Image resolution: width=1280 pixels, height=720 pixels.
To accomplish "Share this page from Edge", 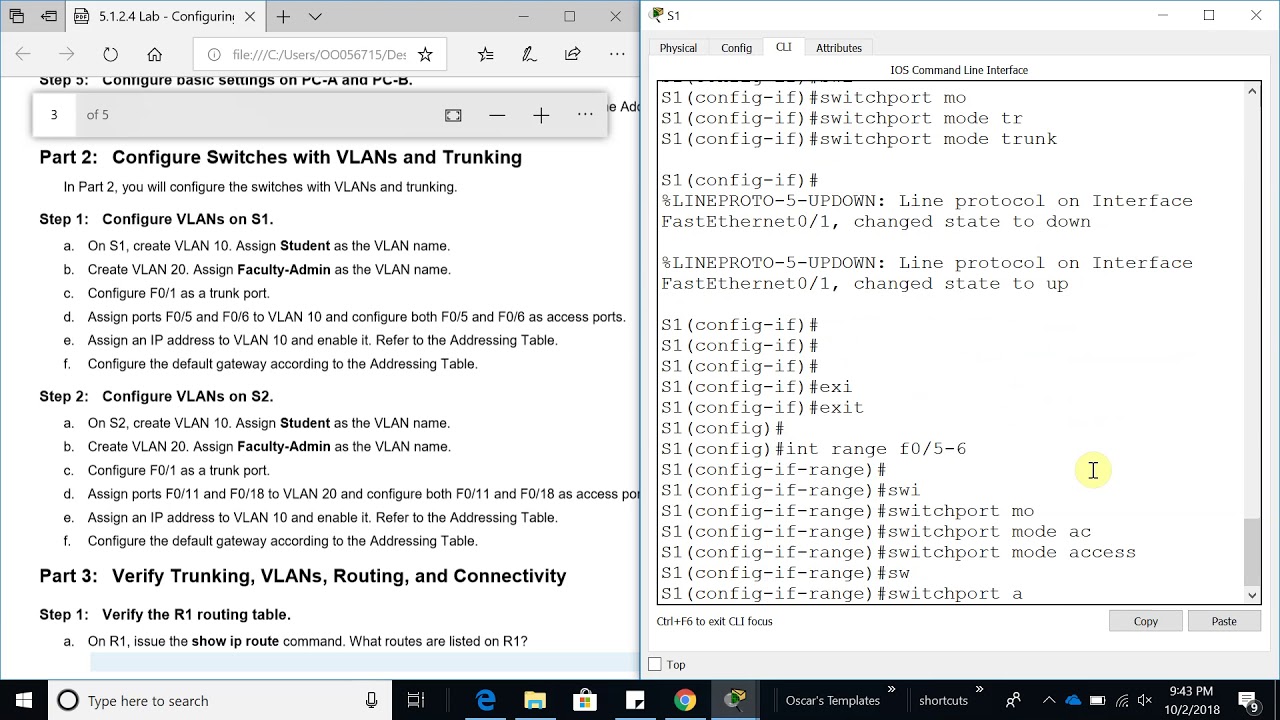I will pos(573,55).
